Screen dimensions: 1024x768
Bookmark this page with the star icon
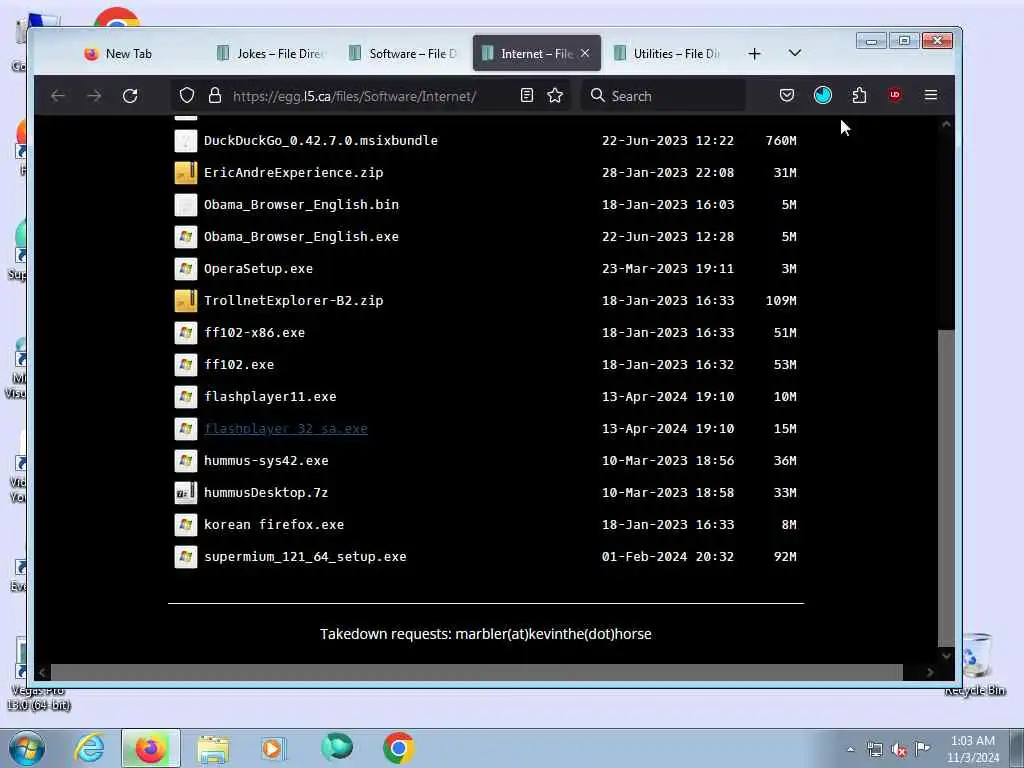555,96
